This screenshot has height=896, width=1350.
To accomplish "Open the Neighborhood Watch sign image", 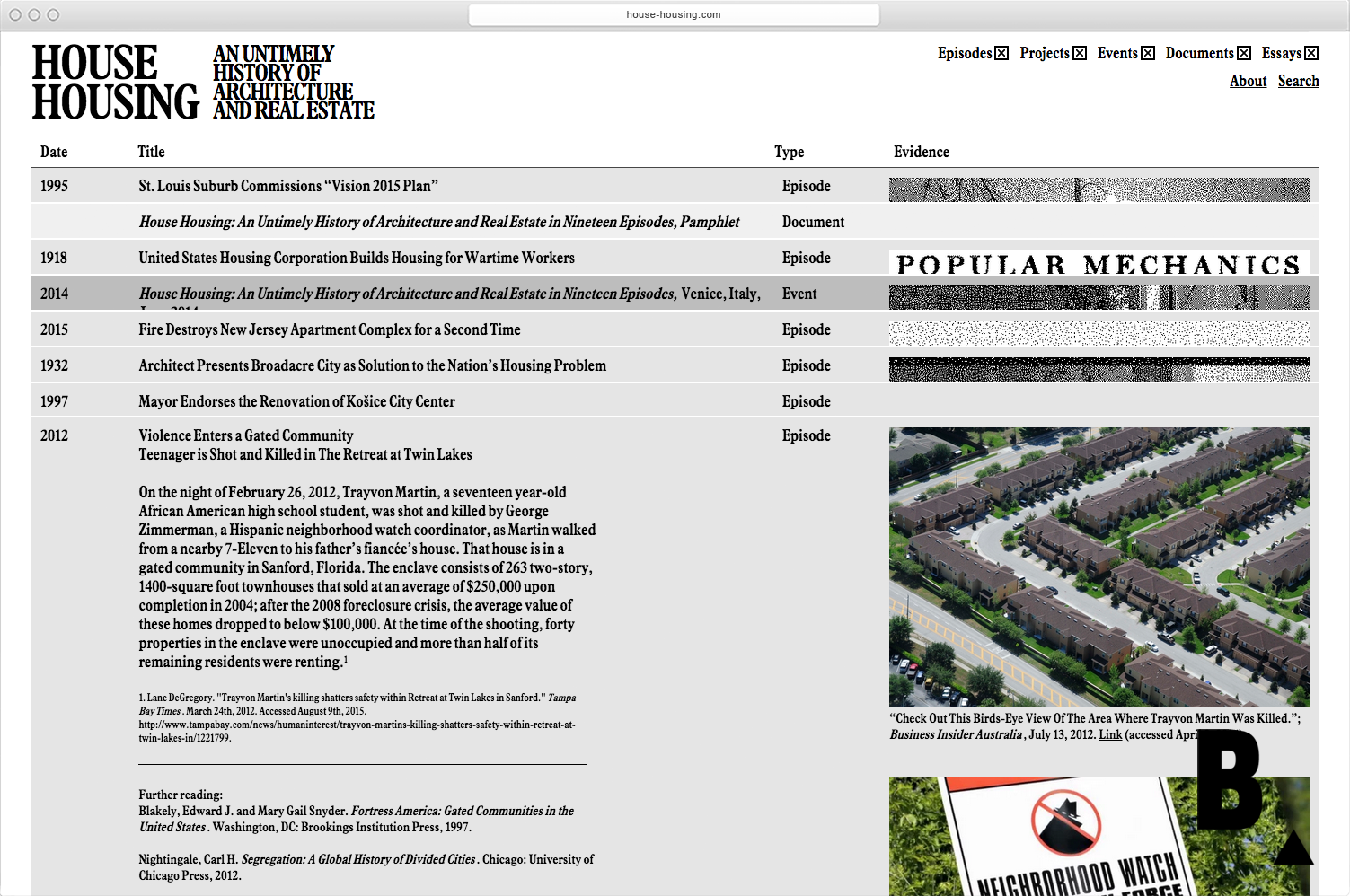I will click(x=1099, y=837).
